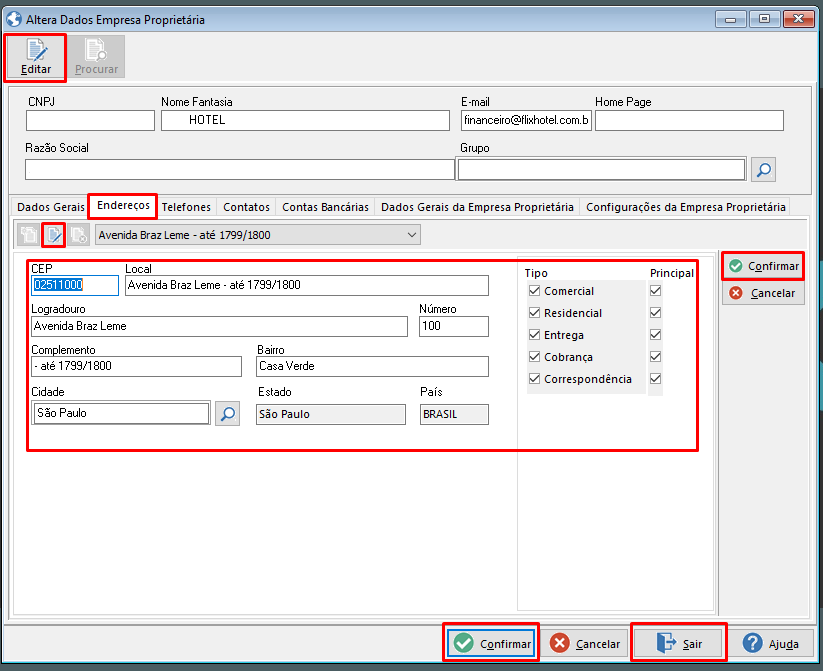Switch to Contas Bancárias tab
This screenshot has width=823, height=671.
click(x=325, y=207)
